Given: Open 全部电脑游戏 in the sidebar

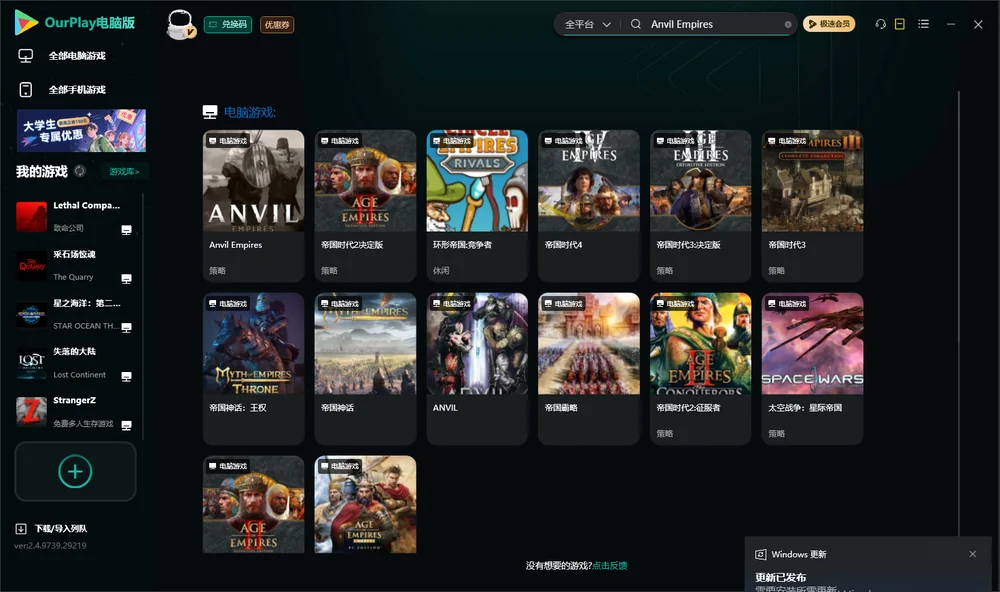Looking at the screenshot, I should 77,56.
